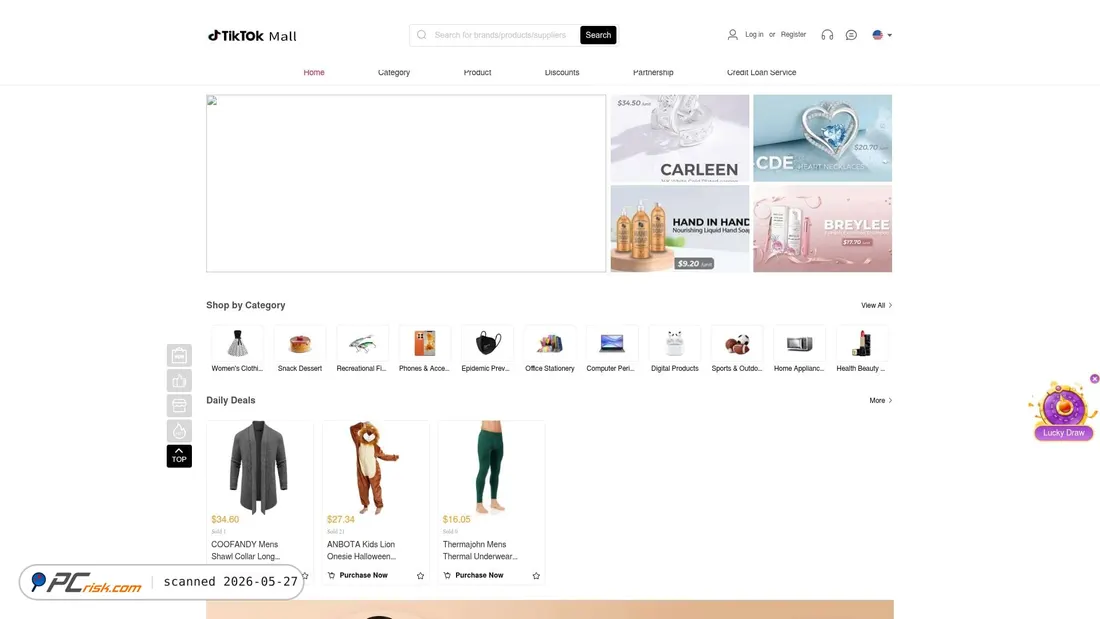The height and width of the screenshot is (619, 1100).
Task: Click the Computer Peripherals laptop icon
Action: pyautogui.click(x=612, y=343)
